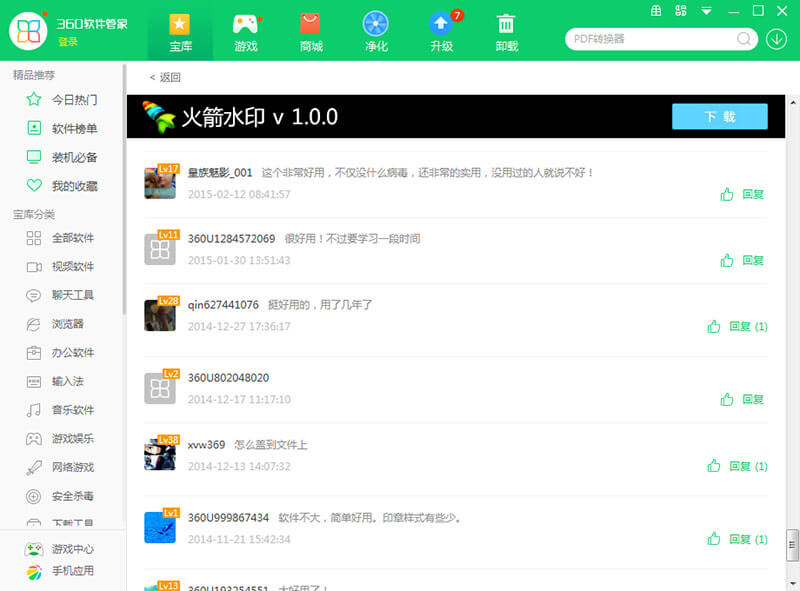The width and height of the screenshot is (800, 591).
Task: Click the 360软件管家 logo
Action: tap(28, 31)
